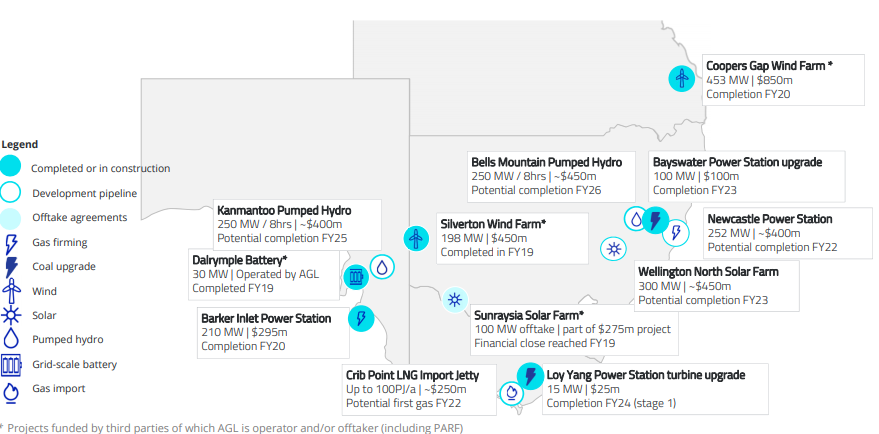Screen dimensions: 879x434
Task: Click "Potential completion FY26" text
Action: 536,190
